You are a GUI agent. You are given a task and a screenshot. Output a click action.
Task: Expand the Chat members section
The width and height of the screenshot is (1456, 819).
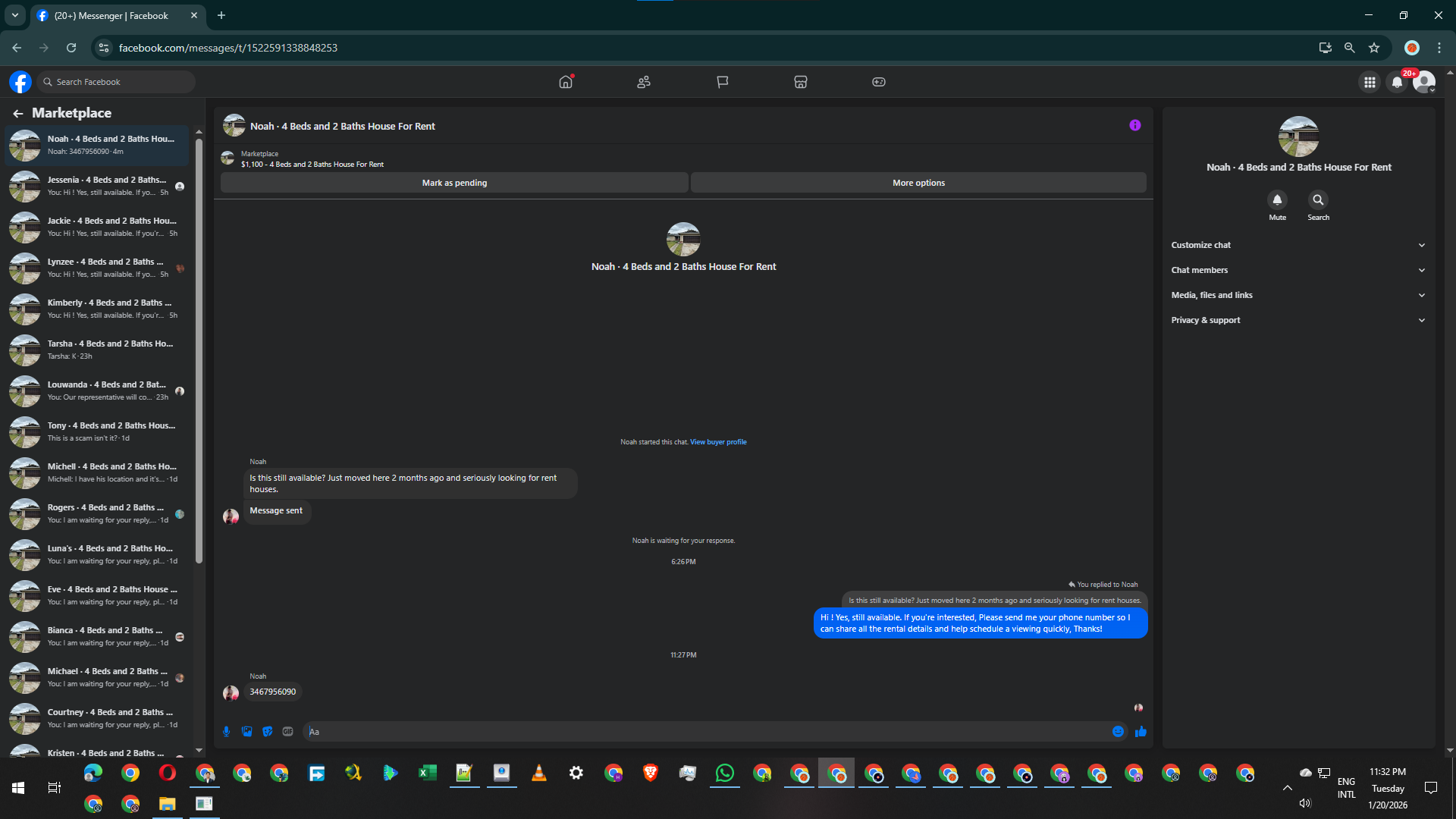[1298, 270]
